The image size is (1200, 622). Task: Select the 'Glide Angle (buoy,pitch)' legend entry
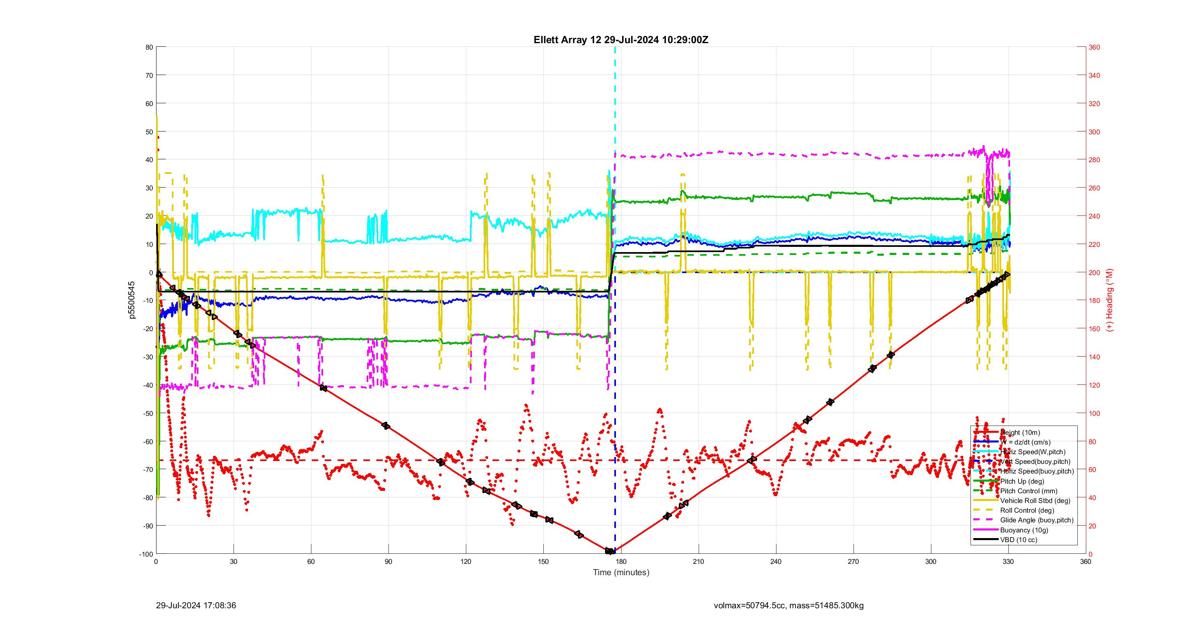[x=1025, y=520]
